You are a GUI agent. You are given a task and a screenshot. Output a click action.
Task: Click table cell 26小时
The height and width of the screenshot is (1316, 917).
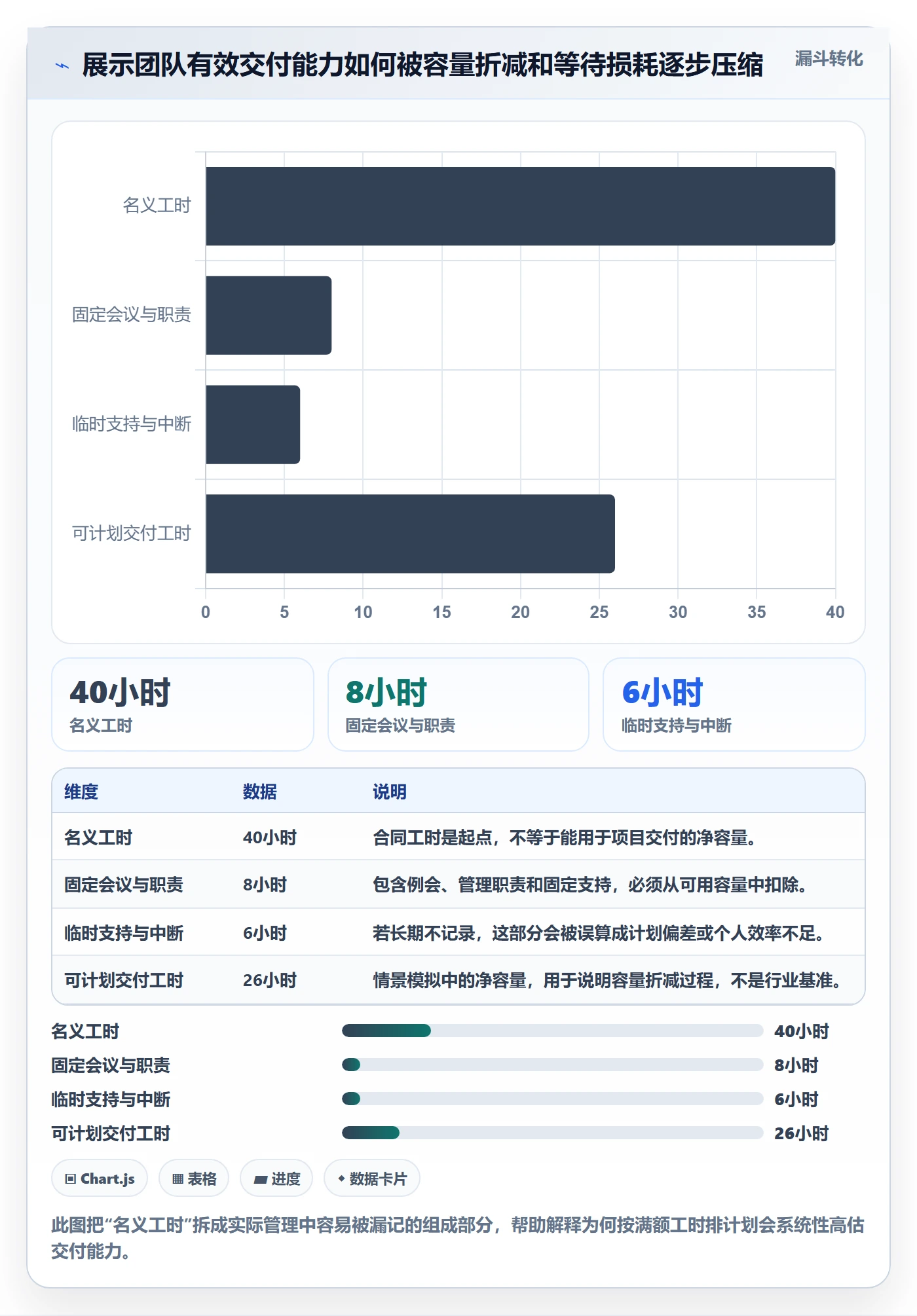(x=270, y=980)
